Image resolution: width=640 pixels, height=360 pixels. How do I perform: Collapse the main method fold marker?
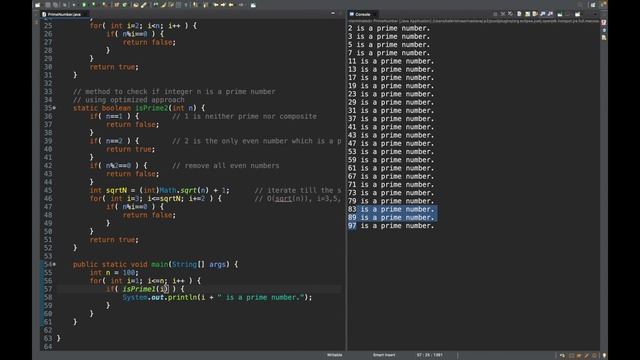click(x=54, y=264)
